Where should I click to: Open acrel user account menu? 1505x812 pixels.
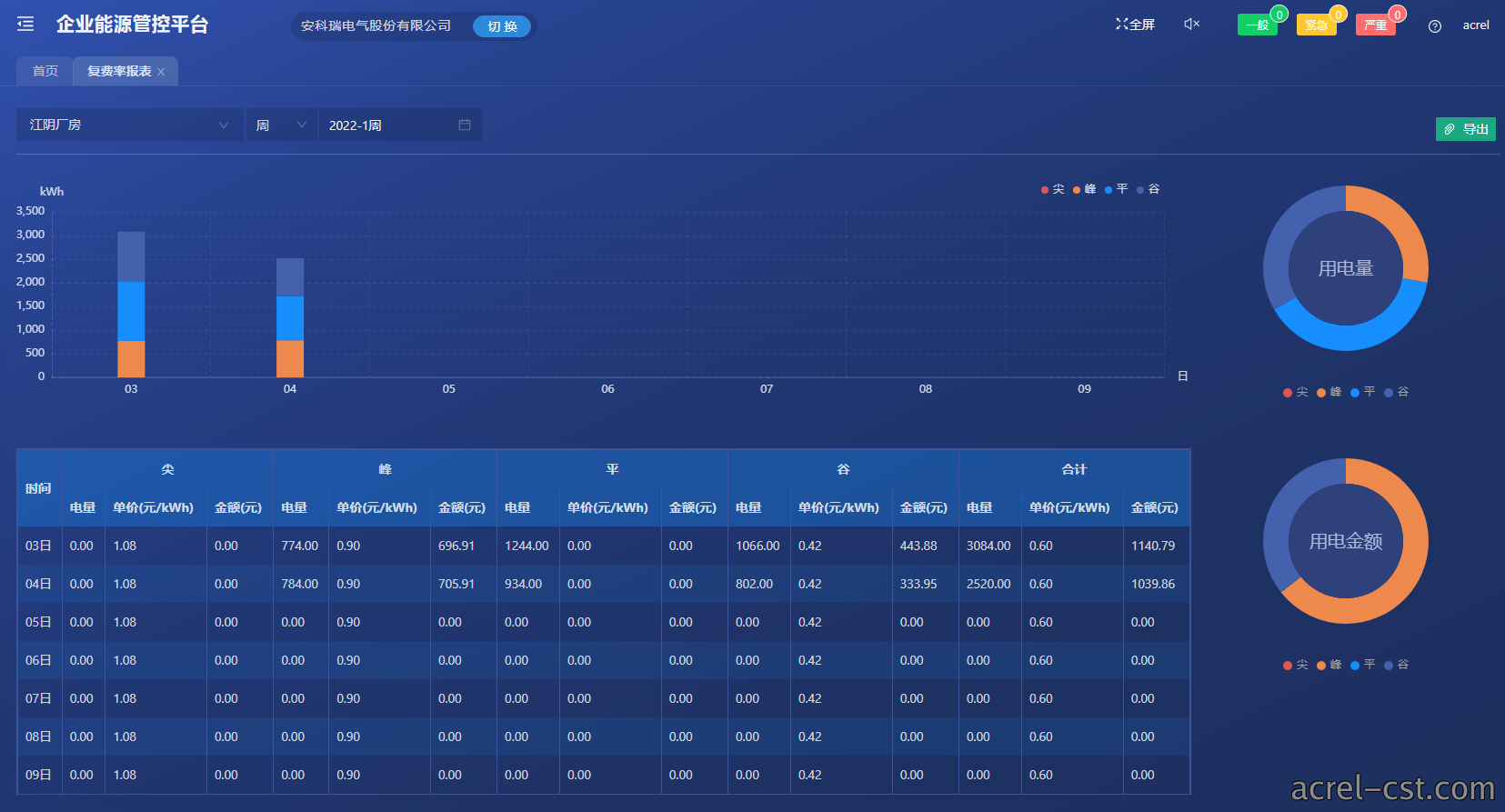[1476, 25]
